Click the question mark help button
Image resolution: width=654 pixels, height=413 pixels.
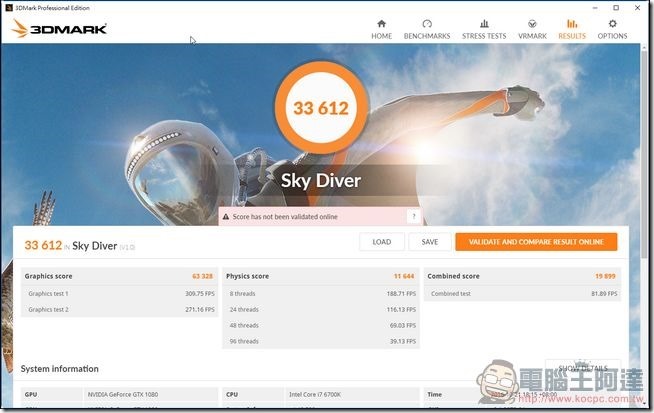[412, 216]
